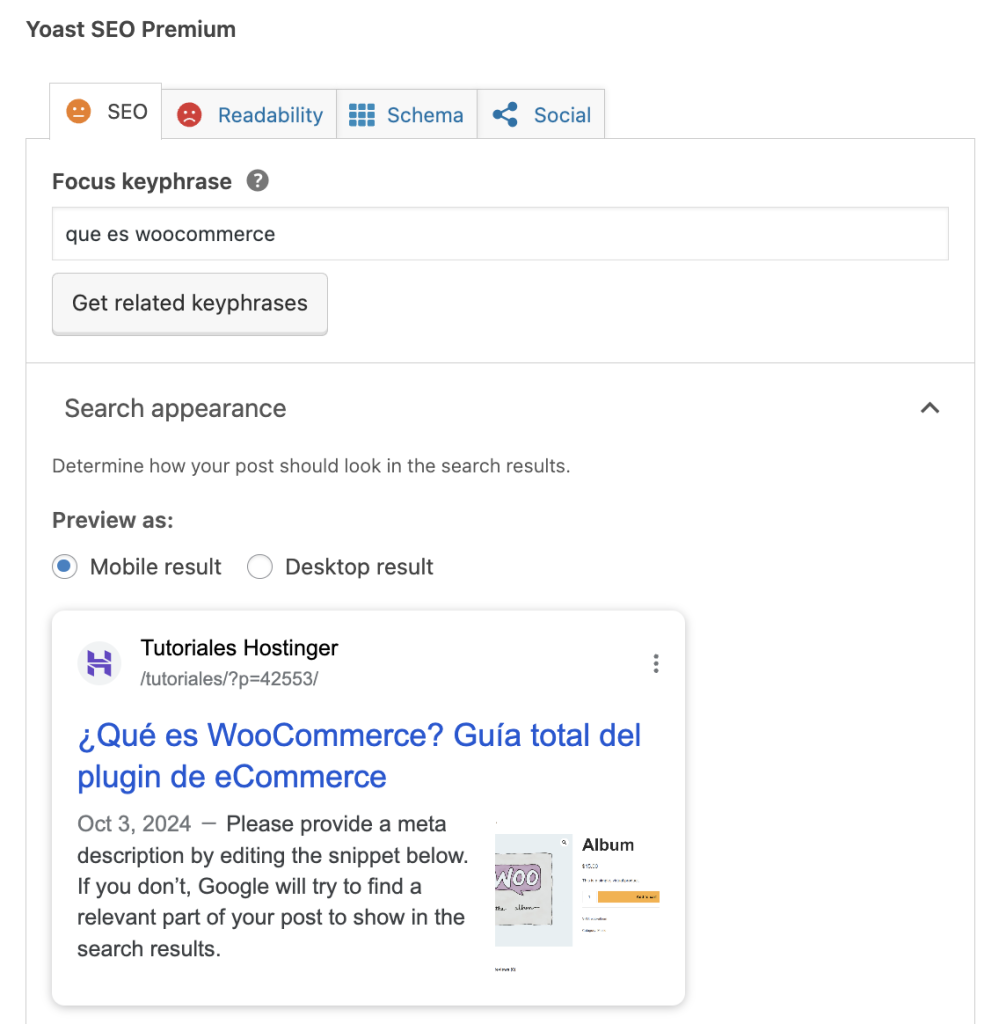Select the Mobile result preview option
Image resolution: width=999 pixels, height=1024 pixels.
click(155, 566)
